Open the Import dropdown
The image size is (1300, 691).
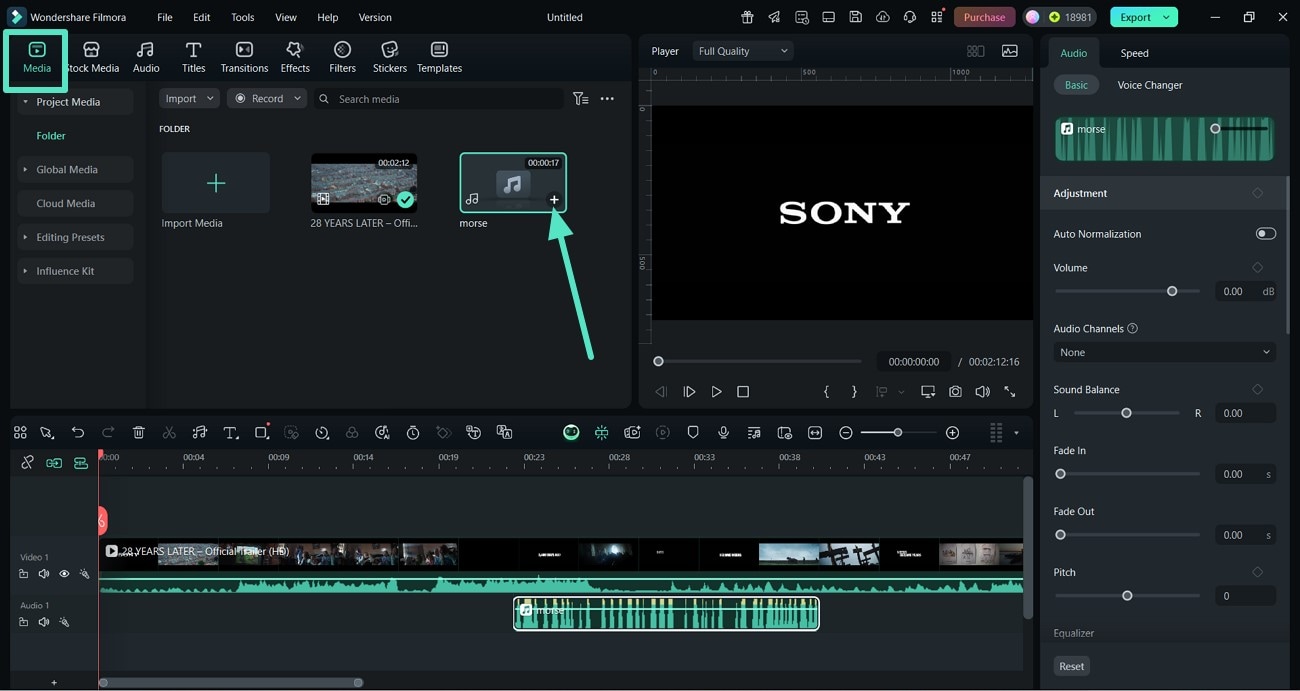(x=189, y=98)
